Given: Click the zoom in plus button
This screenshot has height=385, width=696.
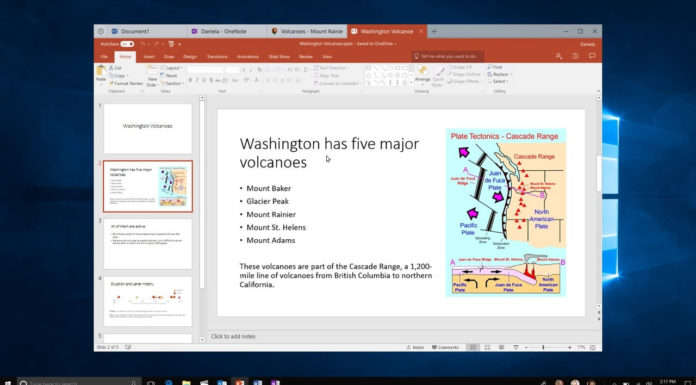Looking at the screenshot, I should [569, 348].
